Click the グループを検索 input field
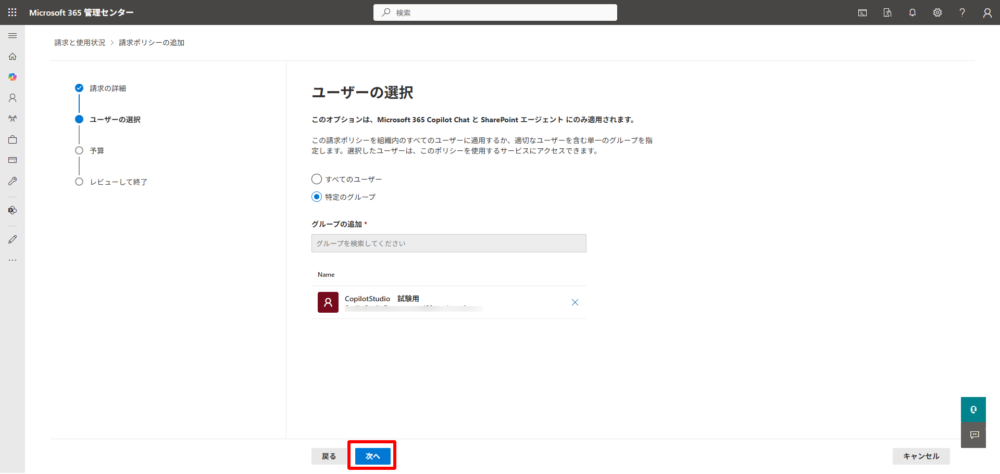1000x474 pixels. tap(448, 243)
